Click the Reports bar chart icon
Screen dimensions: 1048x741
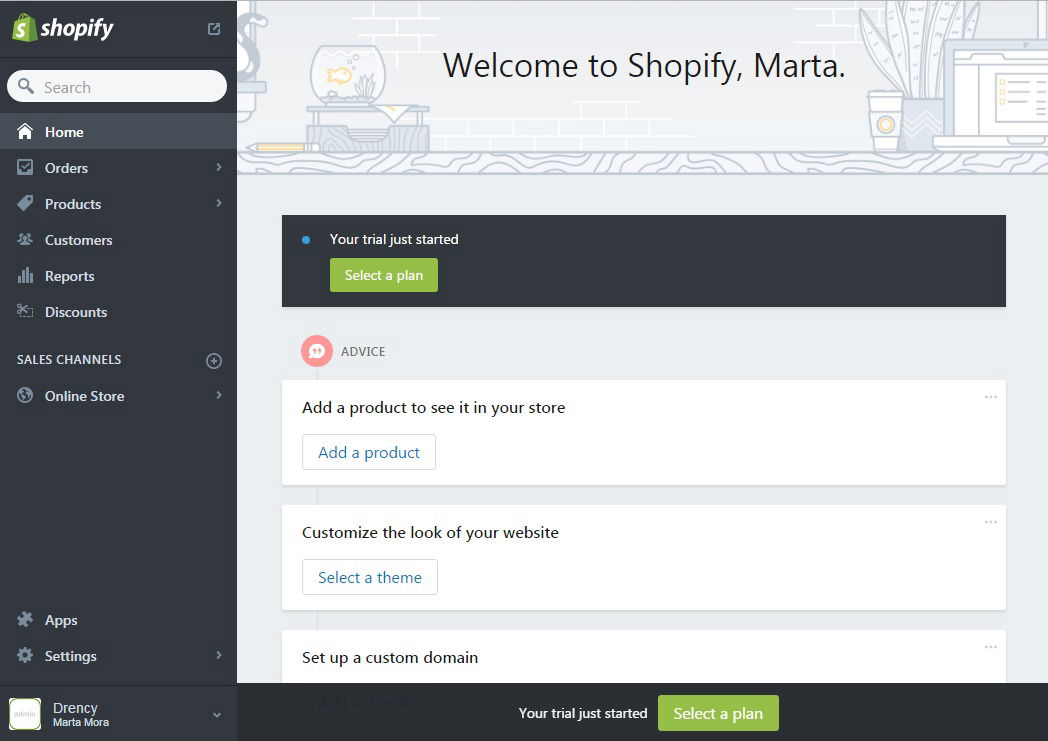pyautogui.click(x=25, y=275)
